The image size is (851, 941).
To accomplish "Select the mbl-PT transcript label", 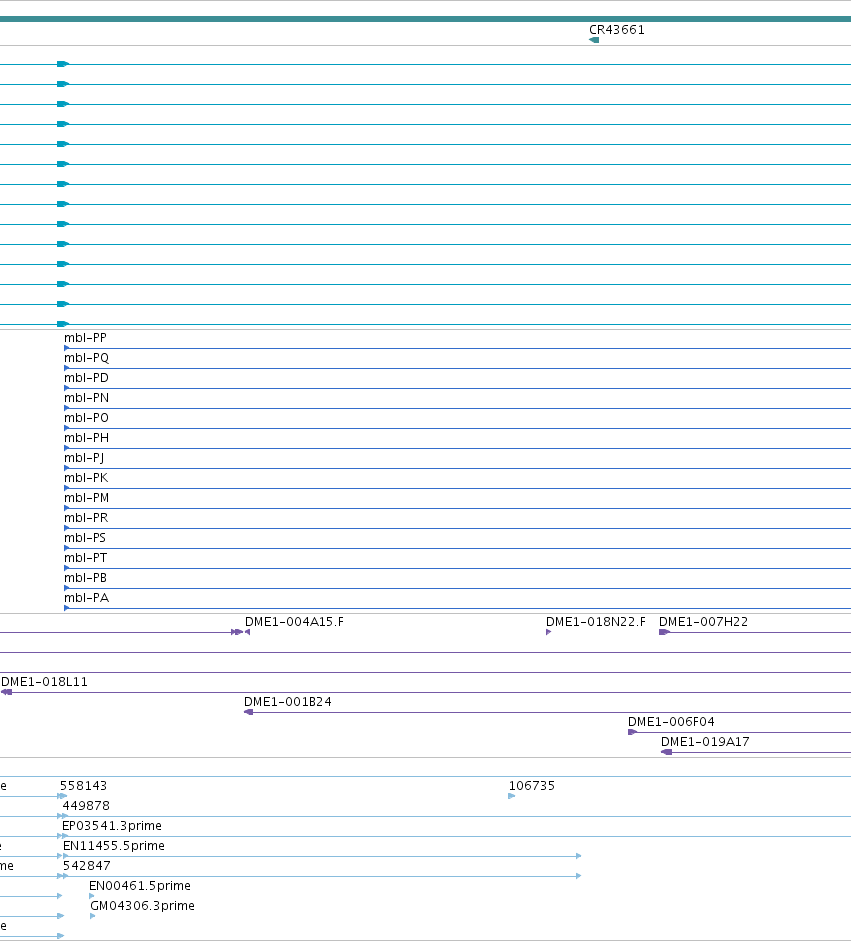I will 86,558.
